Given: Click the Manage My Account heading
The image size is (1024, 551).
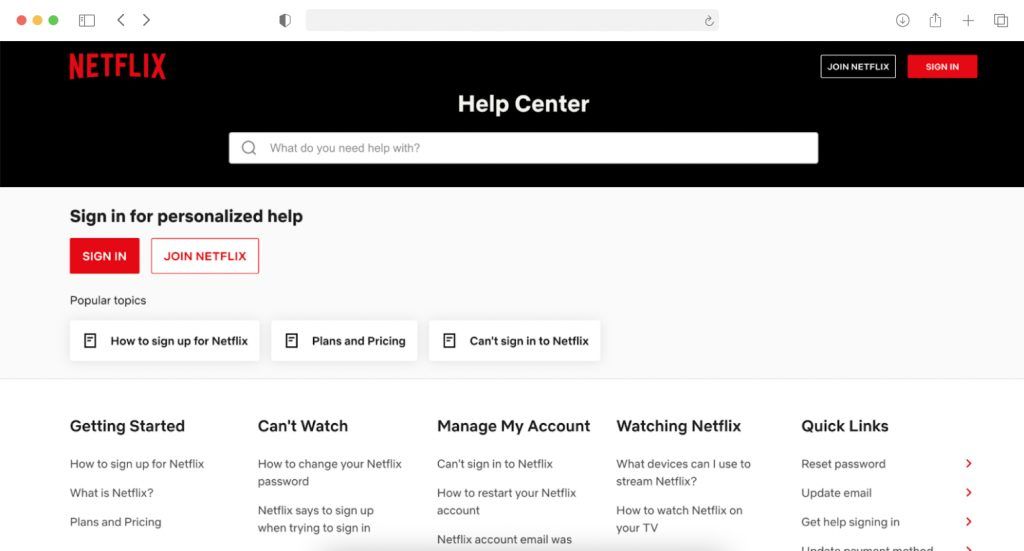Looking at the screenshot, I should [x=513, y=426].
